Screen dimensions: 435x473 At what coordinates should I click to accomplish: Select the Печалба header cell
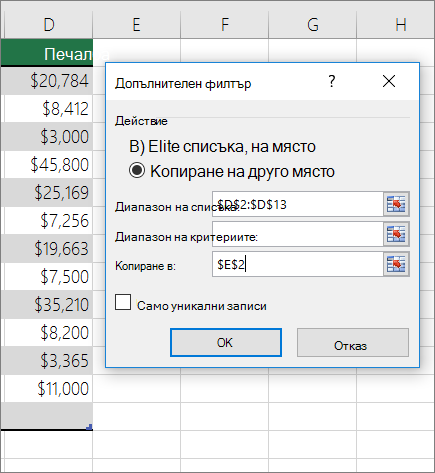coord(47,53)
